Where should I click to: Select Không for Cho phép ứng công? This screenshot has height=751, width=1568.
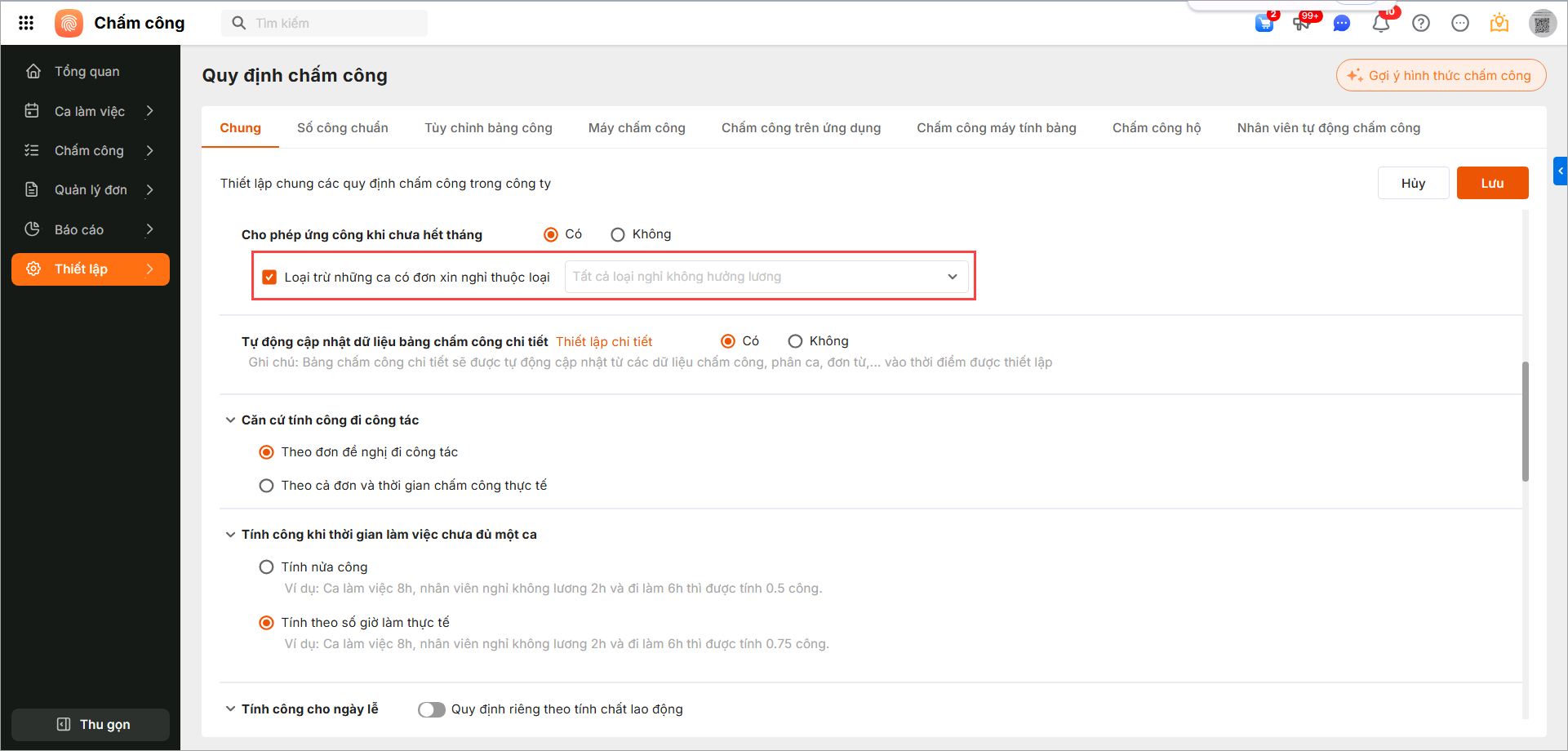point(618,235)
